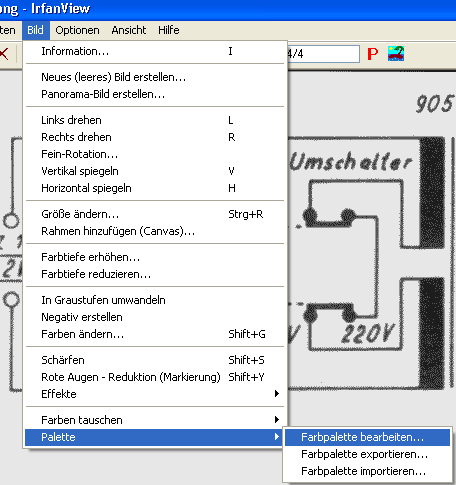This screenshot has width=456, height=485.
Task: Select Rahmen hinzufügen (Canvas)...
Action: (155, 231)
